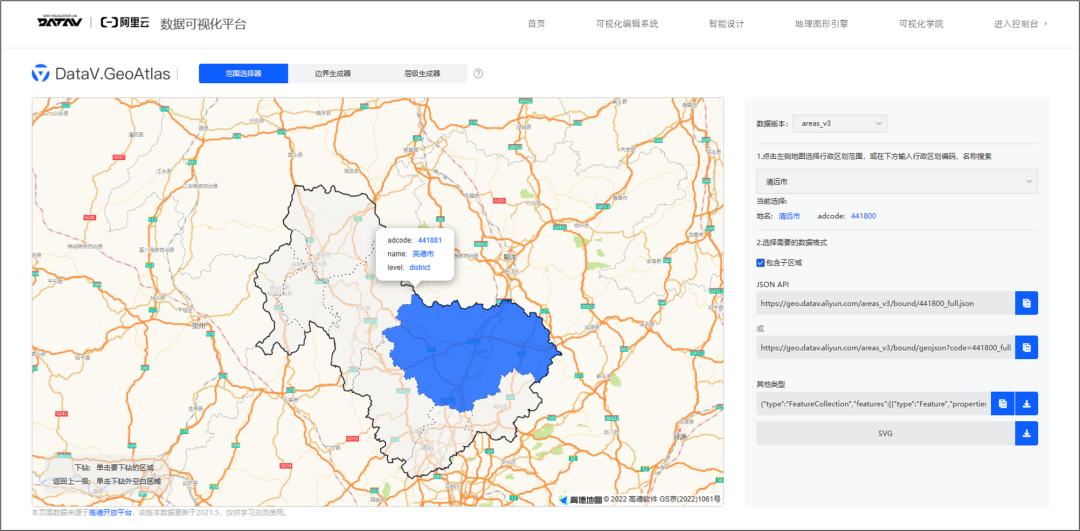Click adcode 441881 in map tooltip

[430, 240]
